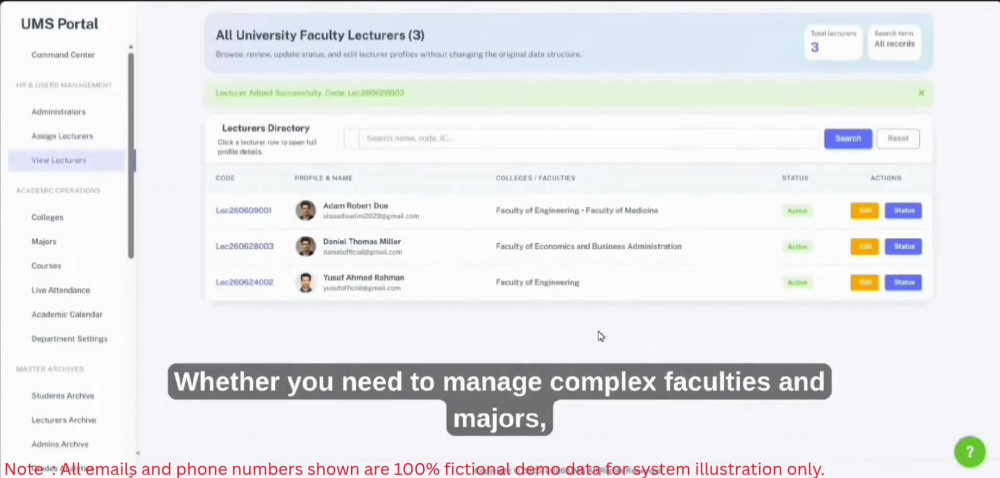Click Active status badge for Yusuf Ahmed Rahman
This screenshot has height=478, width=1000.
click(x=797, y=282)
